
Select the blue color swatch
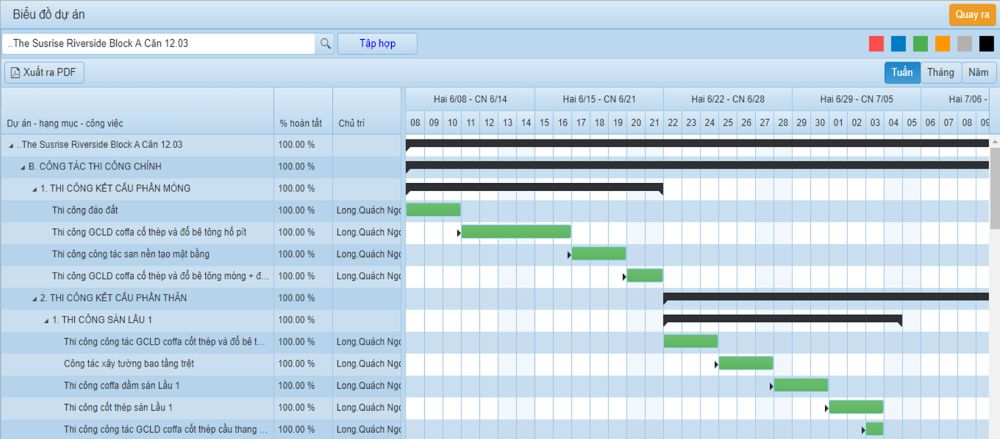tap(898, 44)
